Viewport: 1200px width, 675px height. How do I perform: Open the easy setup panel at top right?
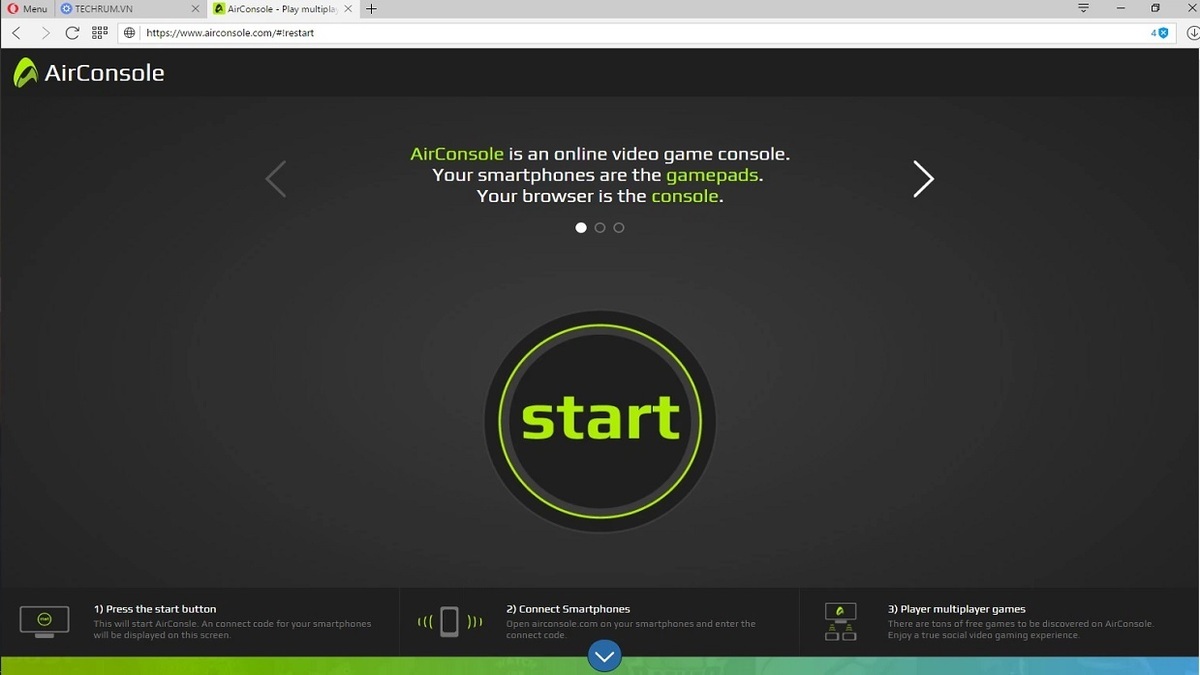1082,8
